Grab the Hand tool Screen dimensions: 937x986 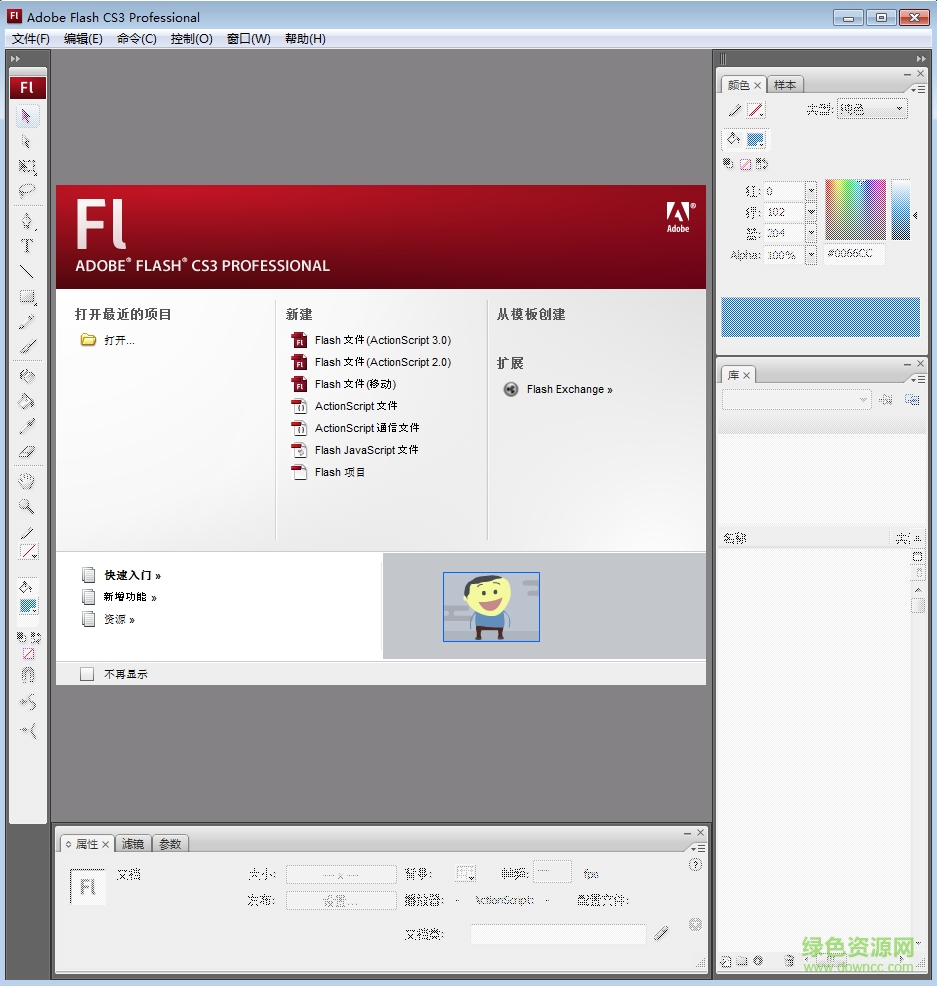pos(27,483)
